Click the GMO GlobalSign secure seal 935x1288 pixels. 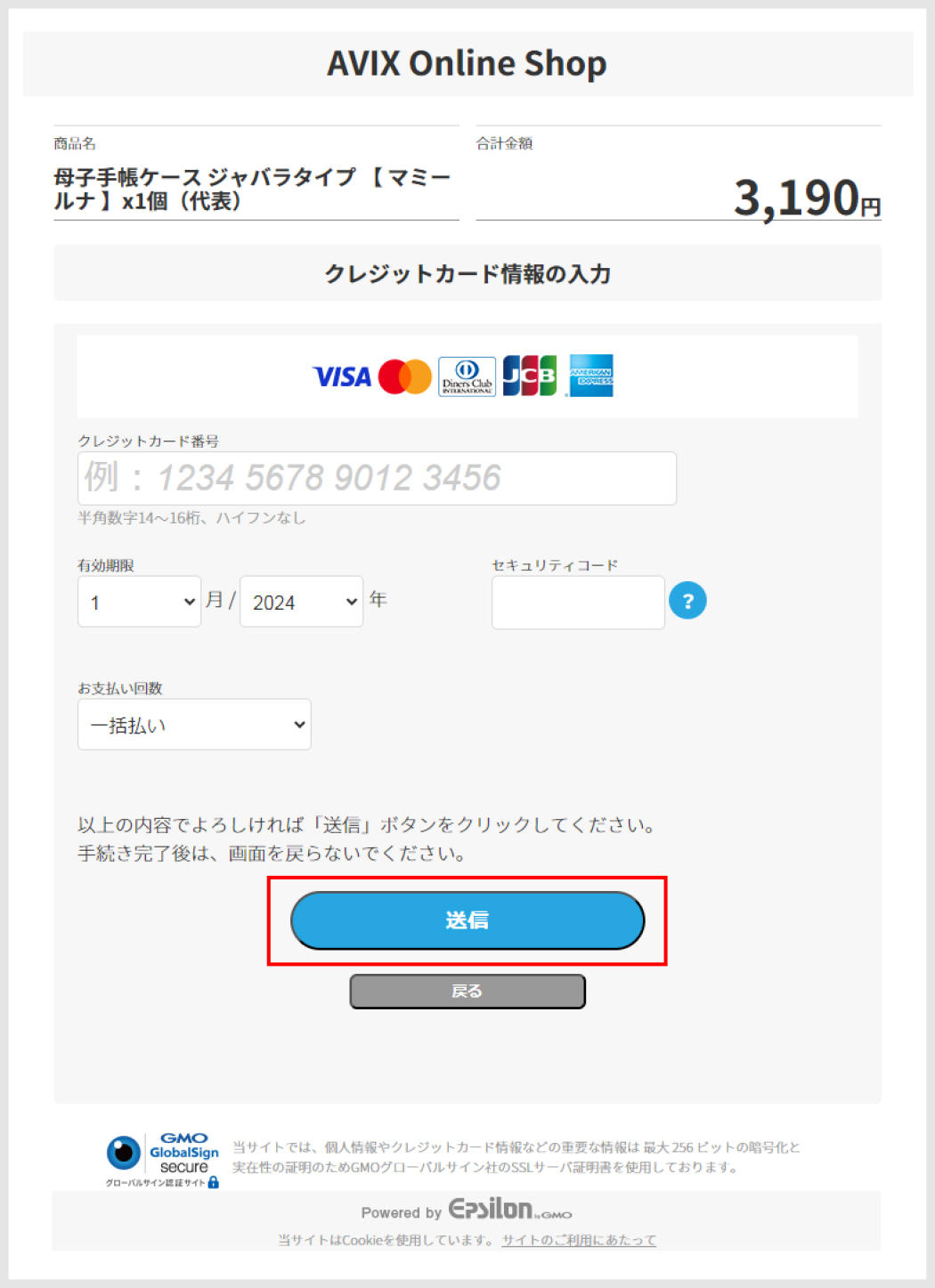163,1160
